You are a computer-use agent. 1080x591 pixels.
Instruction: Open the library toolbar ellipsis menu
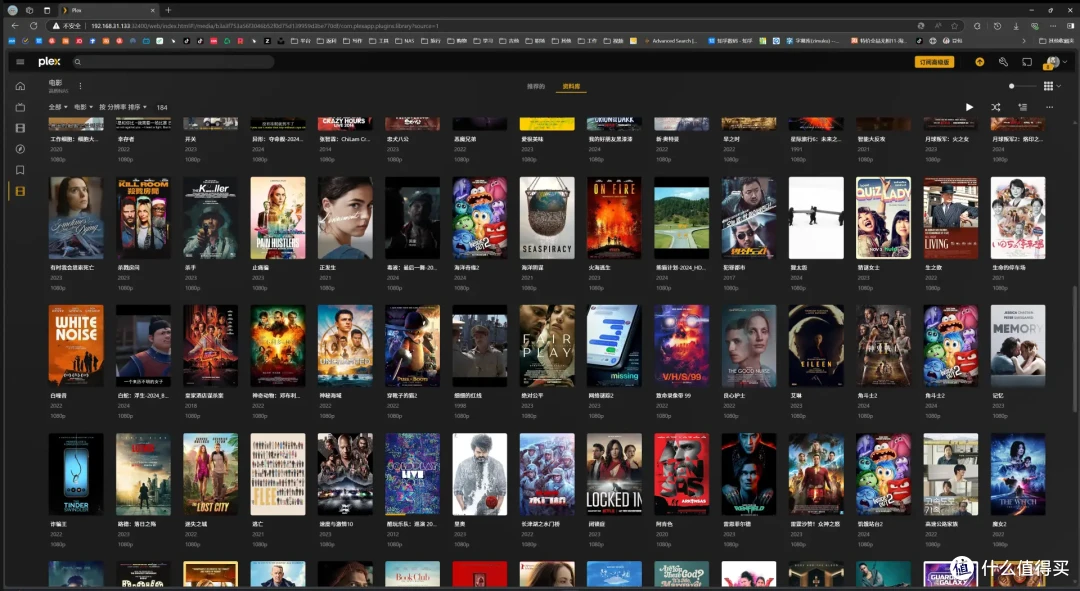point(1049,107)
